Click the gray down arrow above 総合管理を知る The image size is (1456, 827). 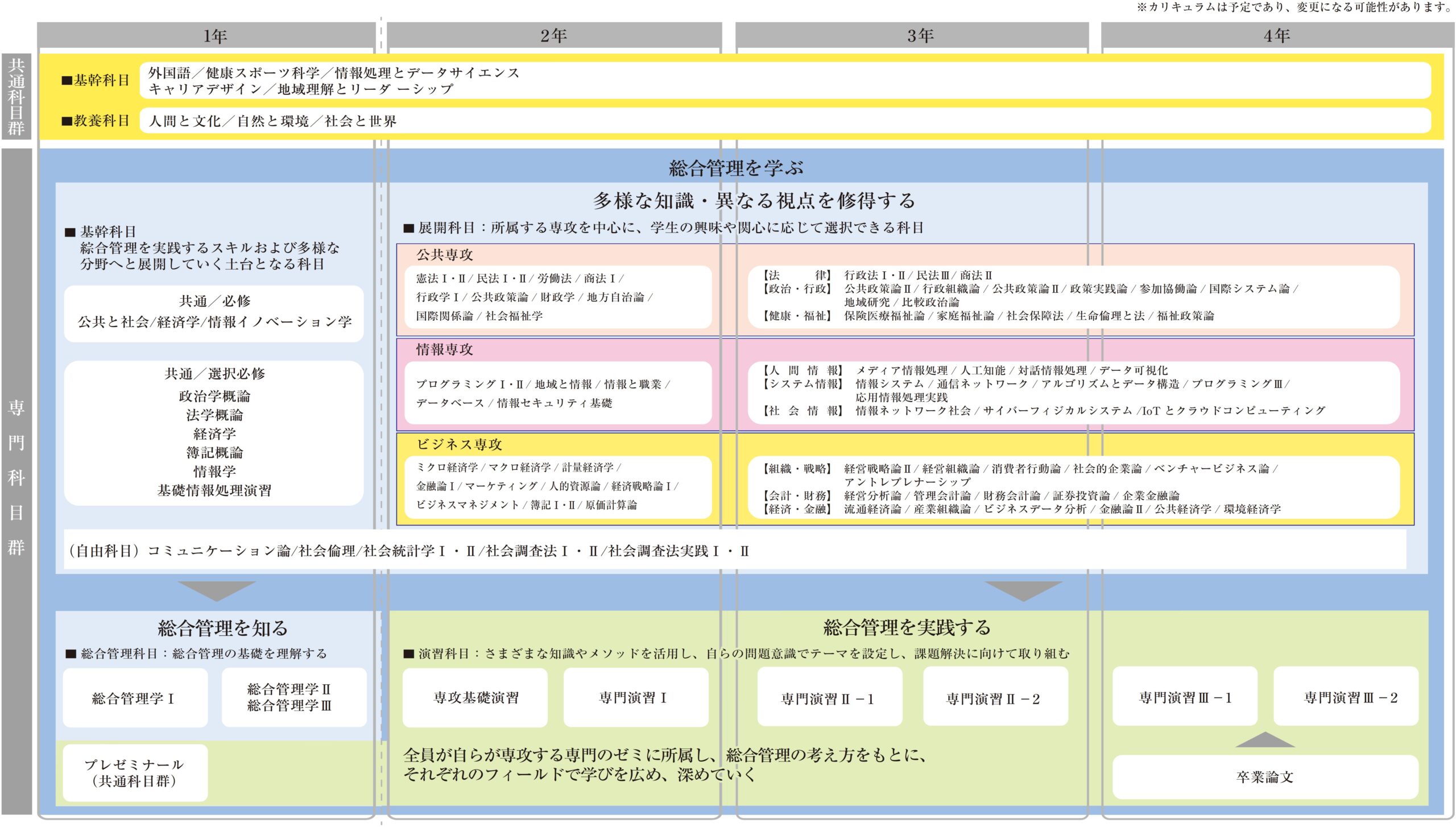217,591
